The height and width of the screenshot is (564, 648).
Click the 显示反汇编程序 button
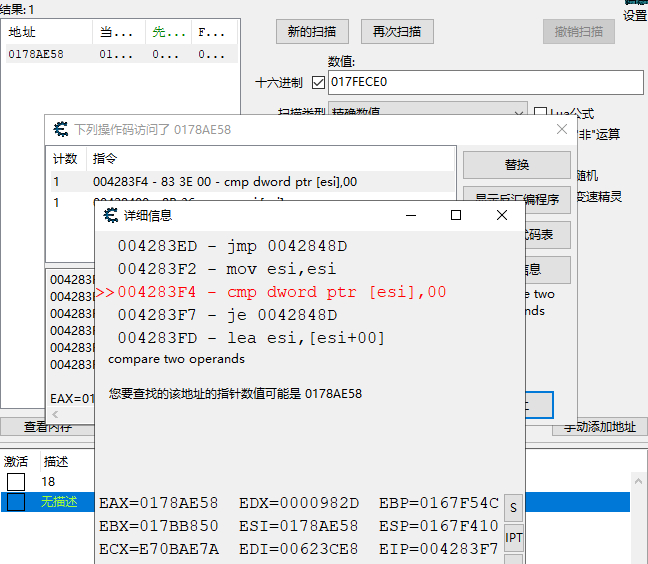(x=517, y=199)
